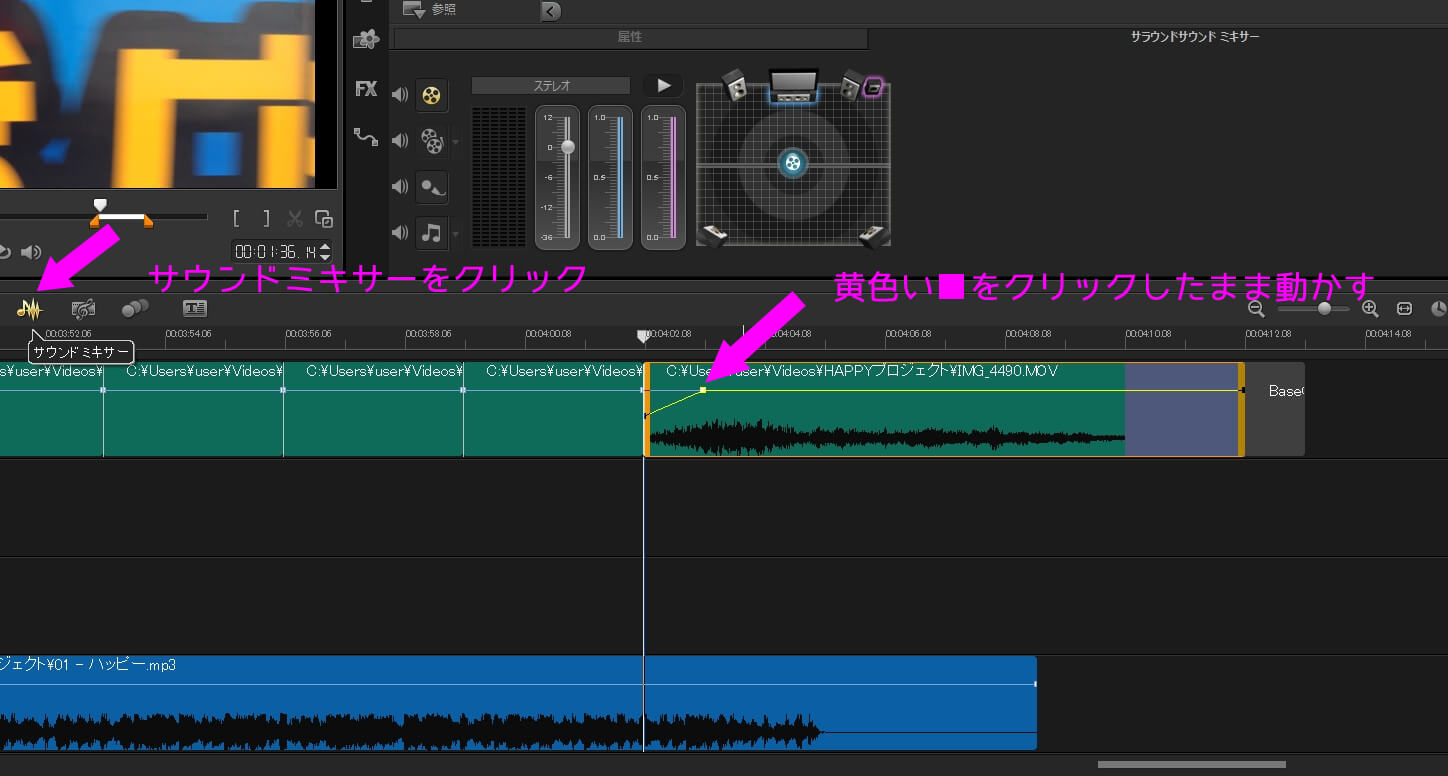Open the Sound Mixer from the timeline toolbar

click(29, 309)
